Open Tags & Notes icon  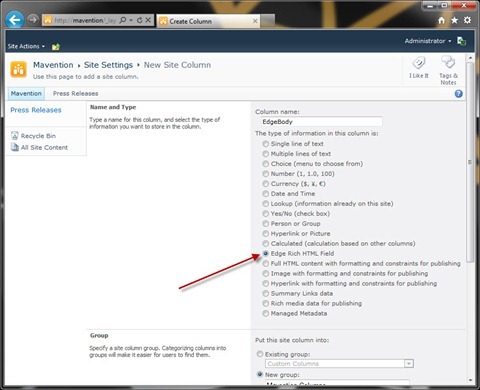coord(448,62)
